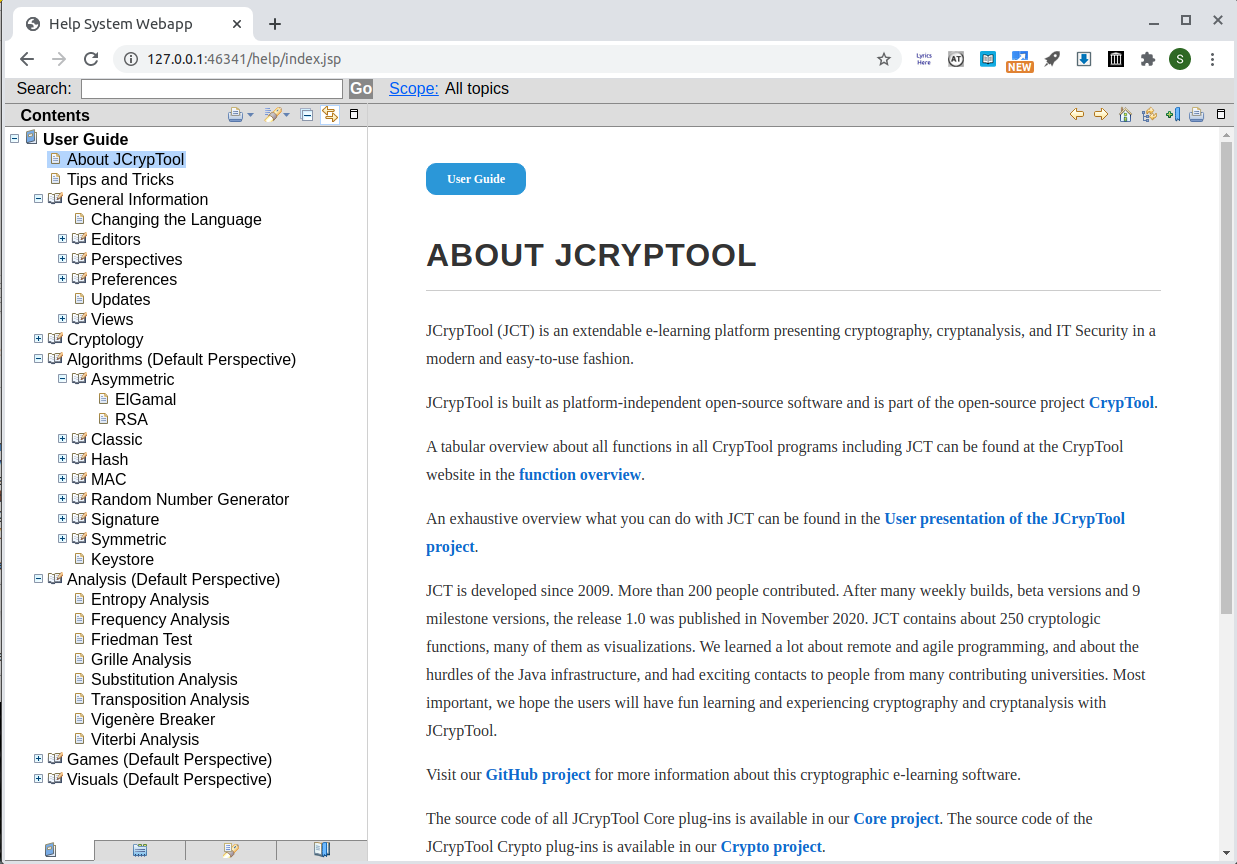The width and height of the screenshot is (1237, 864).
Task: Expand the Perspectives node
Action: point(63,258)
